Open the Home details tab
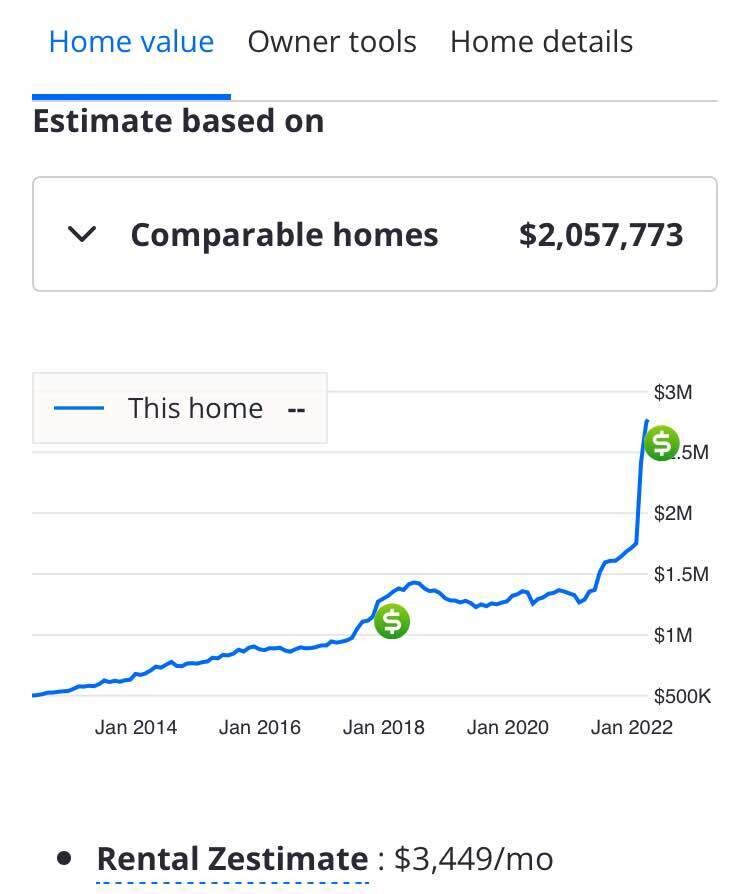The image size is (750, 894). [x=541, y=42]
